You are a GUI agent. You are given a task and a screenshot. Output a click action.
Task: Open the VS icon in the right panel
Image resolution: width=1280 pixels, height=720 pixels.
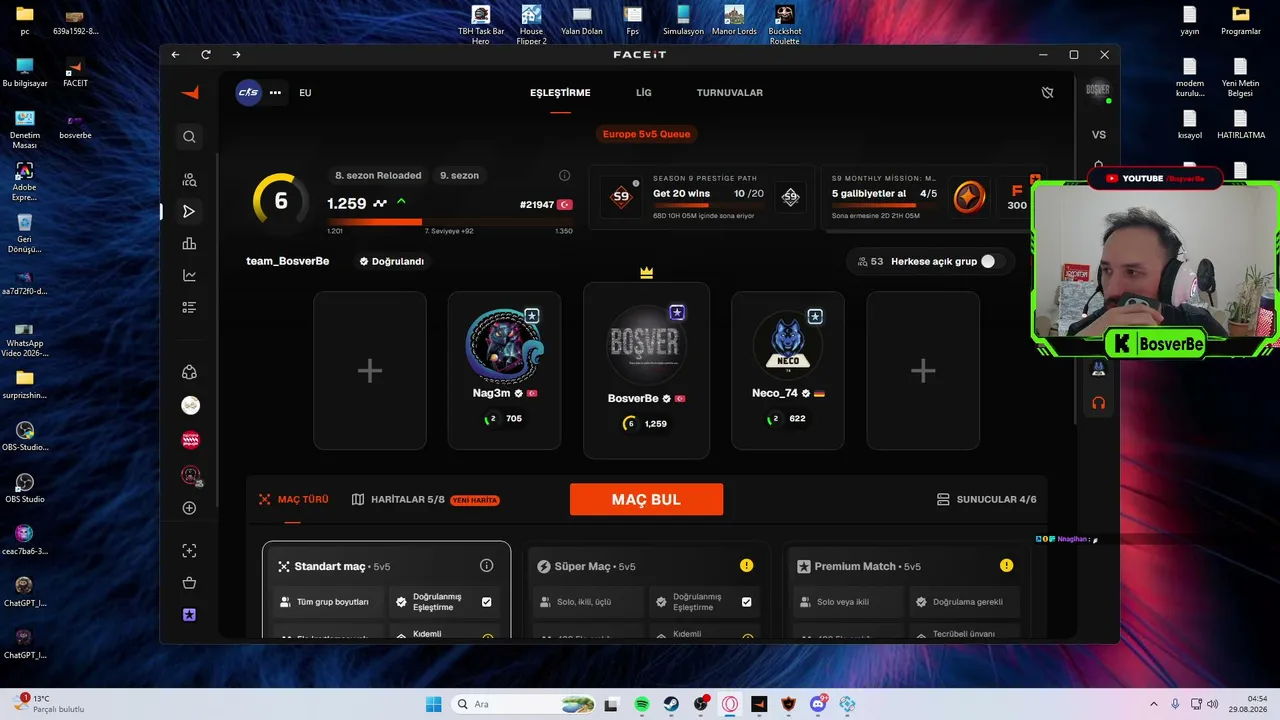pyautogui.click(x=1099, y=135)
